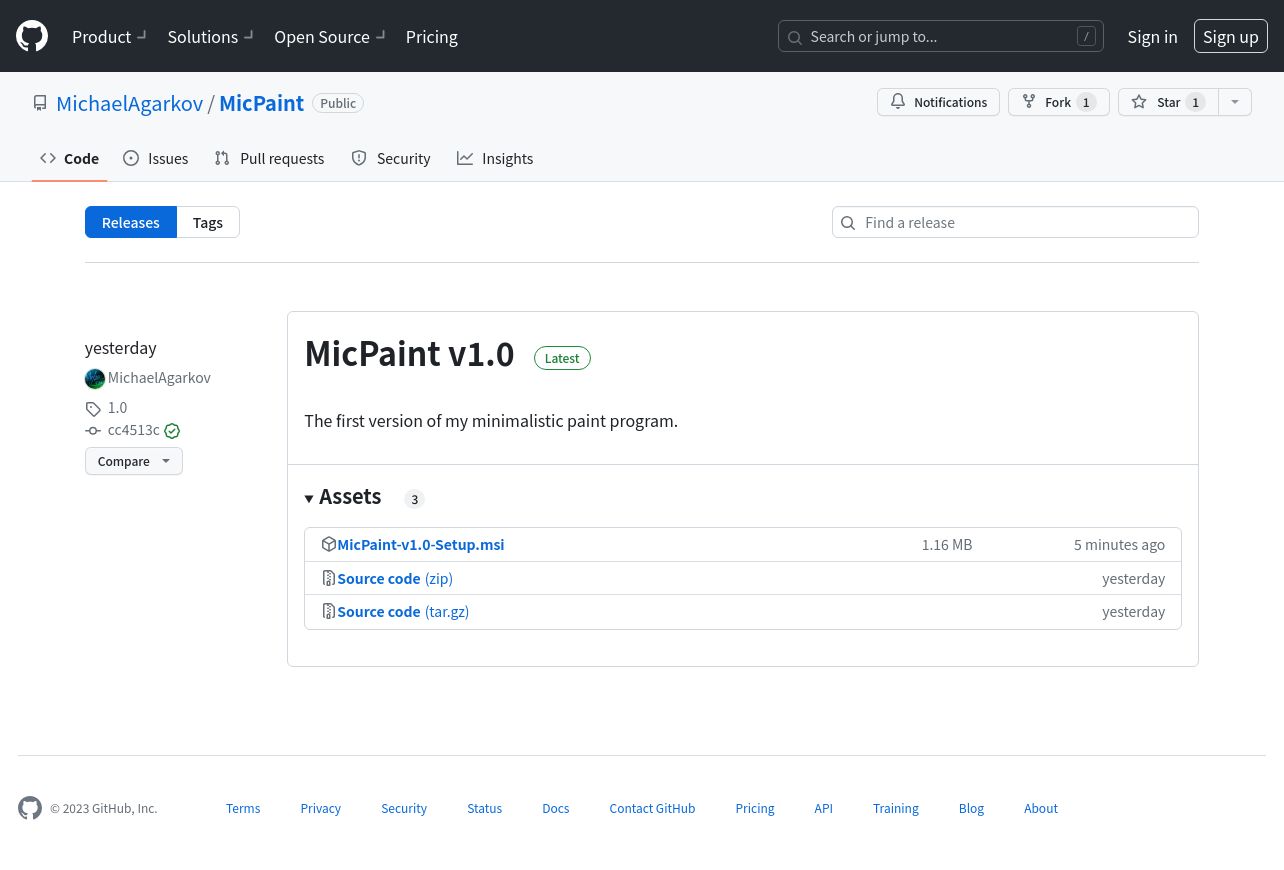Open the Open Source dropdown menu
This screenshot has height=870, width=1284.
coord(330,36)
